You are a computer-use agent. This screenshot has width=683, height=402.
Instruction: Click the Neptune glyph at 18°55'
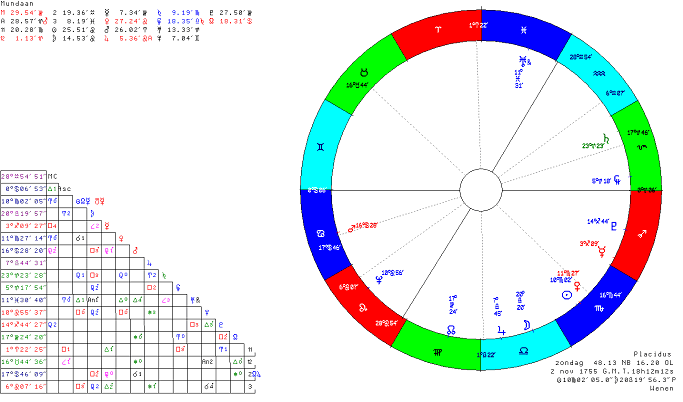click(x=380, y=279)
